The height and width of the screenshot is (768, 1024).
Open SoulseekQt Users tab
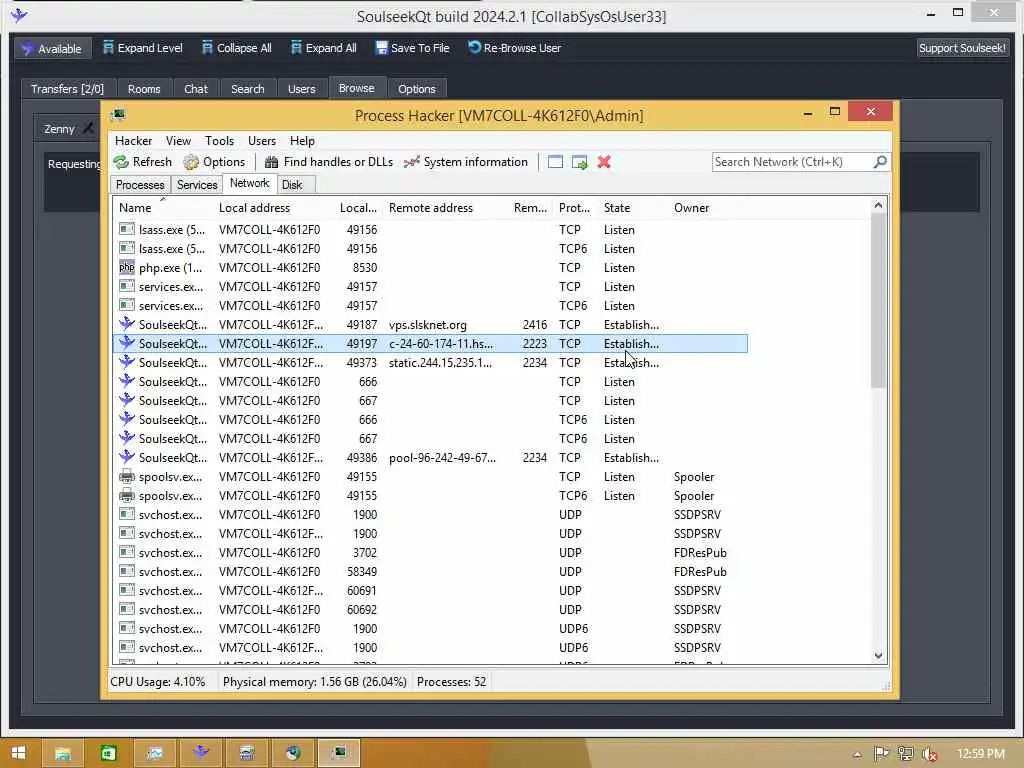(x=302, y=89)
